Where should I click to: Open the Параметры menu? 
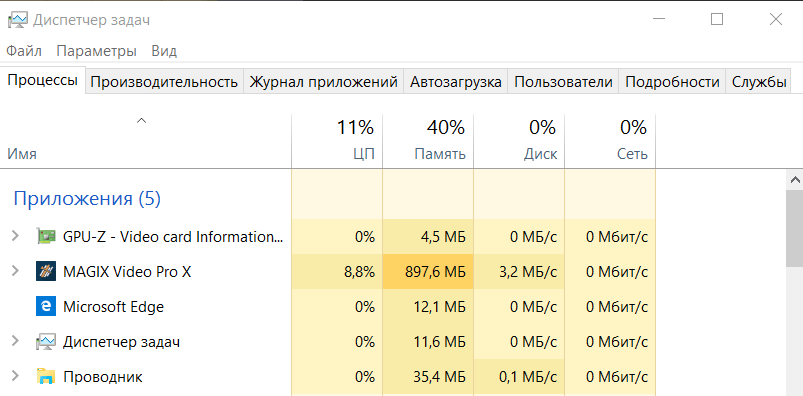click(x=96, y=51)
